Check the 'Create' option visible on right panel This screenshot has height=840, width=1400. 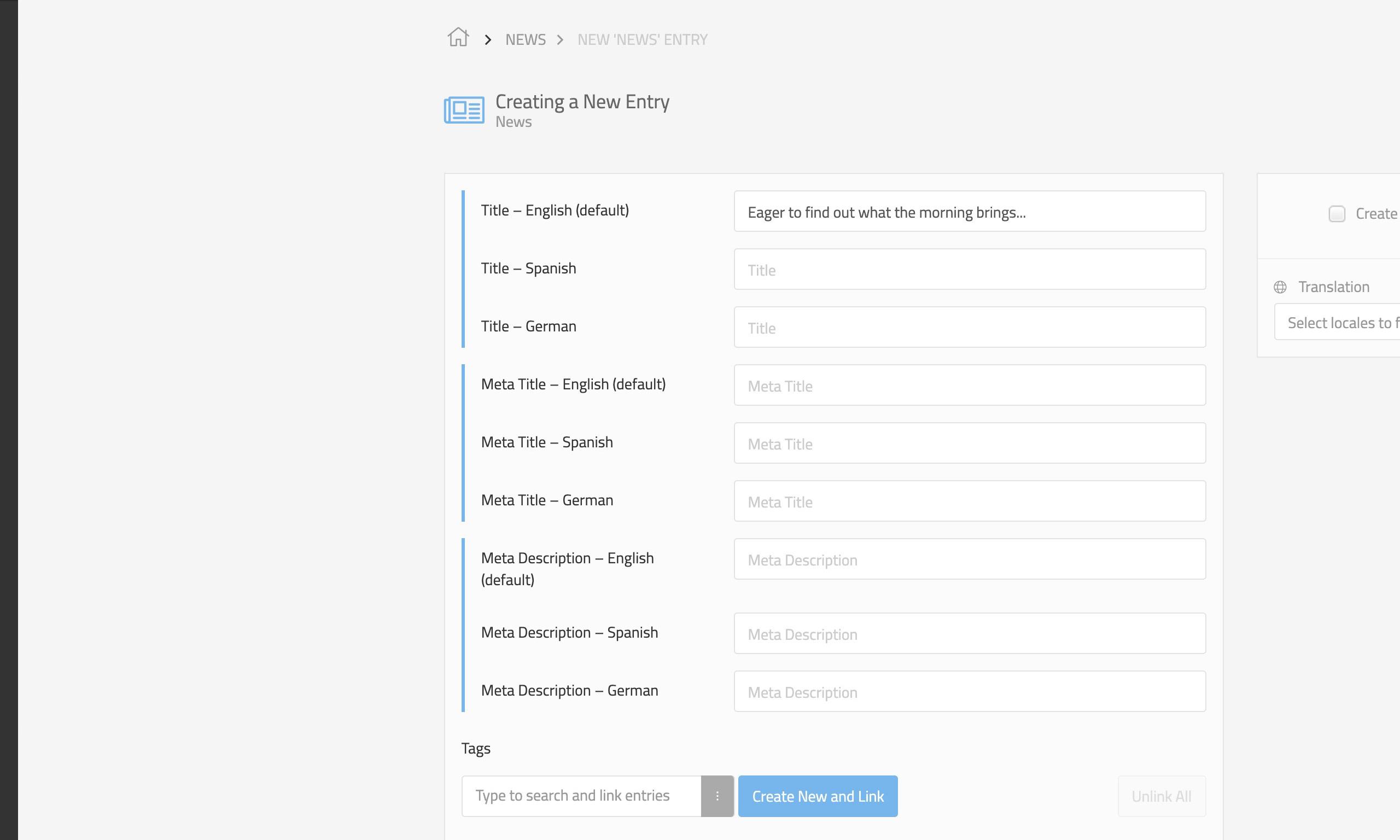[1336, 213]
